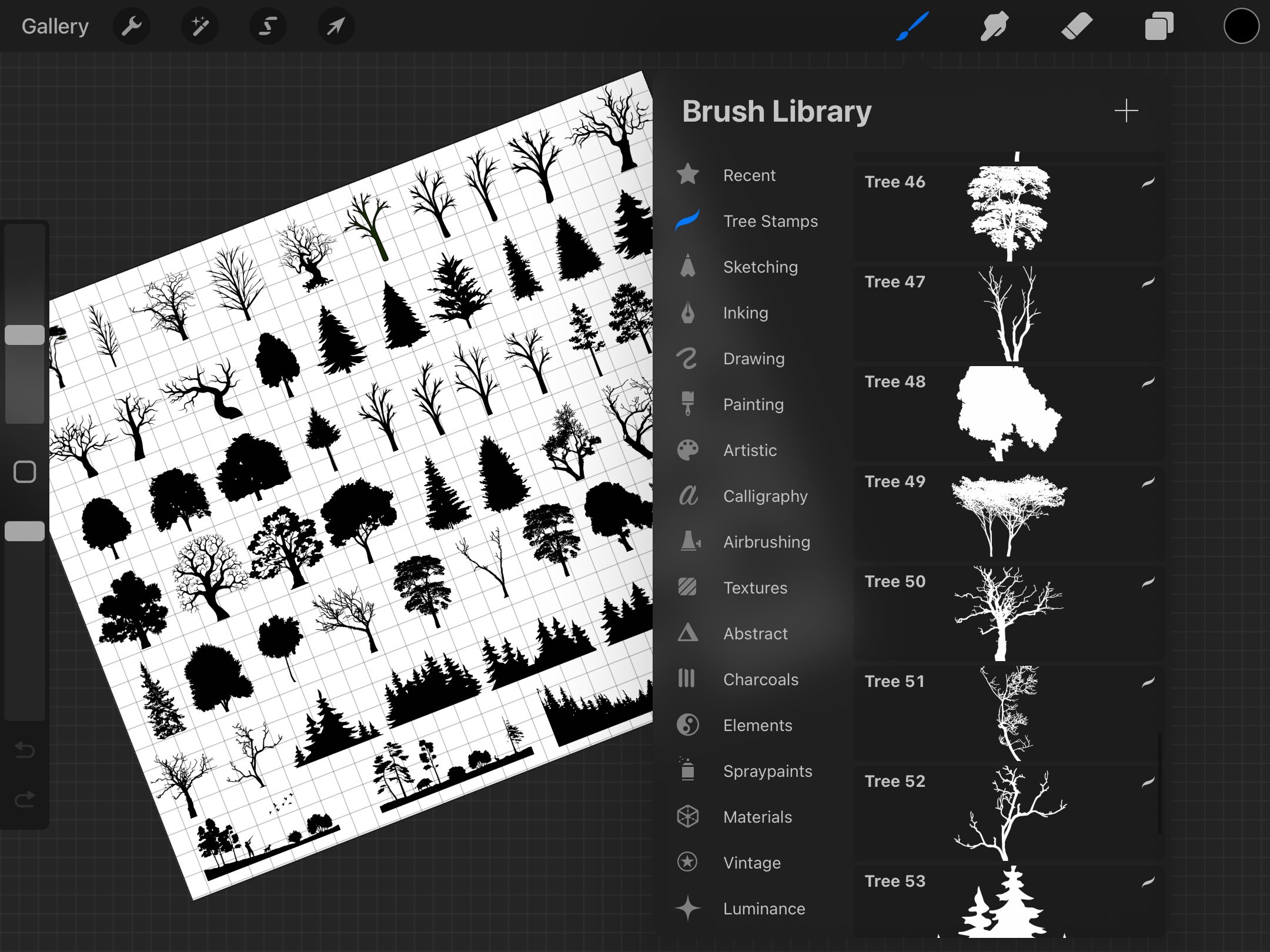The height and width of the screenshot is (952, 1270).
Task: Select the Brush tool in the top toolbar
Action: tap(911, 26)
